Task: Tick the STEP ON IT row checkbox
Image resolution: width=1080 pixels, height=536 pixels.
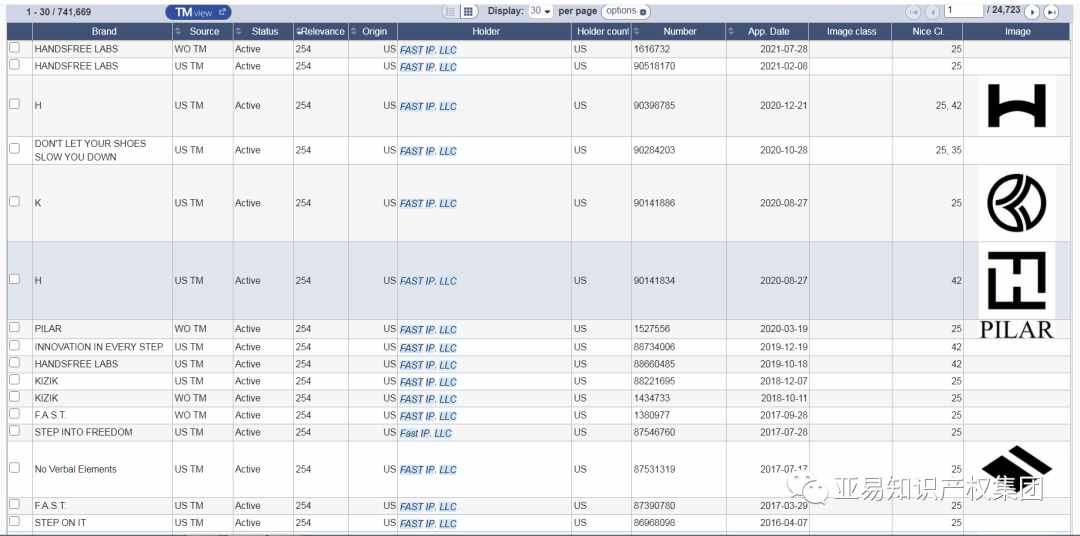Action: [x=14, y=522]
